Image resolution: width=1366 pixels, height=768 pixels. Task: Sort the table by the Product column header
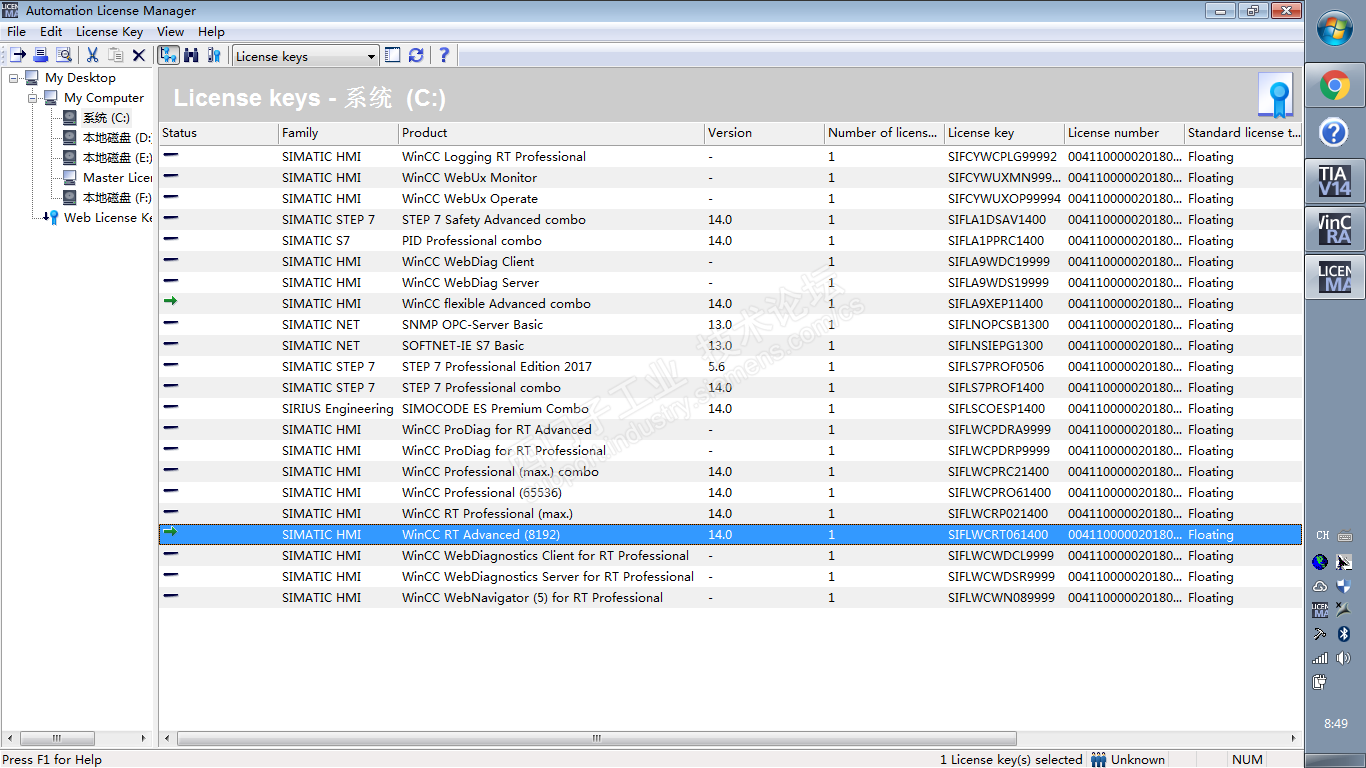(x=551, y=133)
